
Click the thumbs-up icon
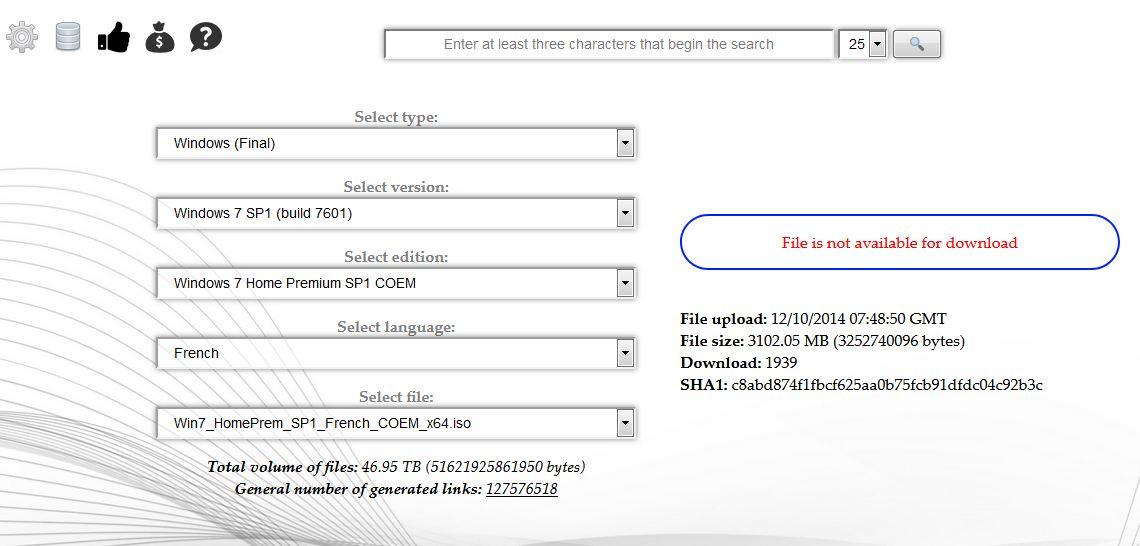[114, 38]
